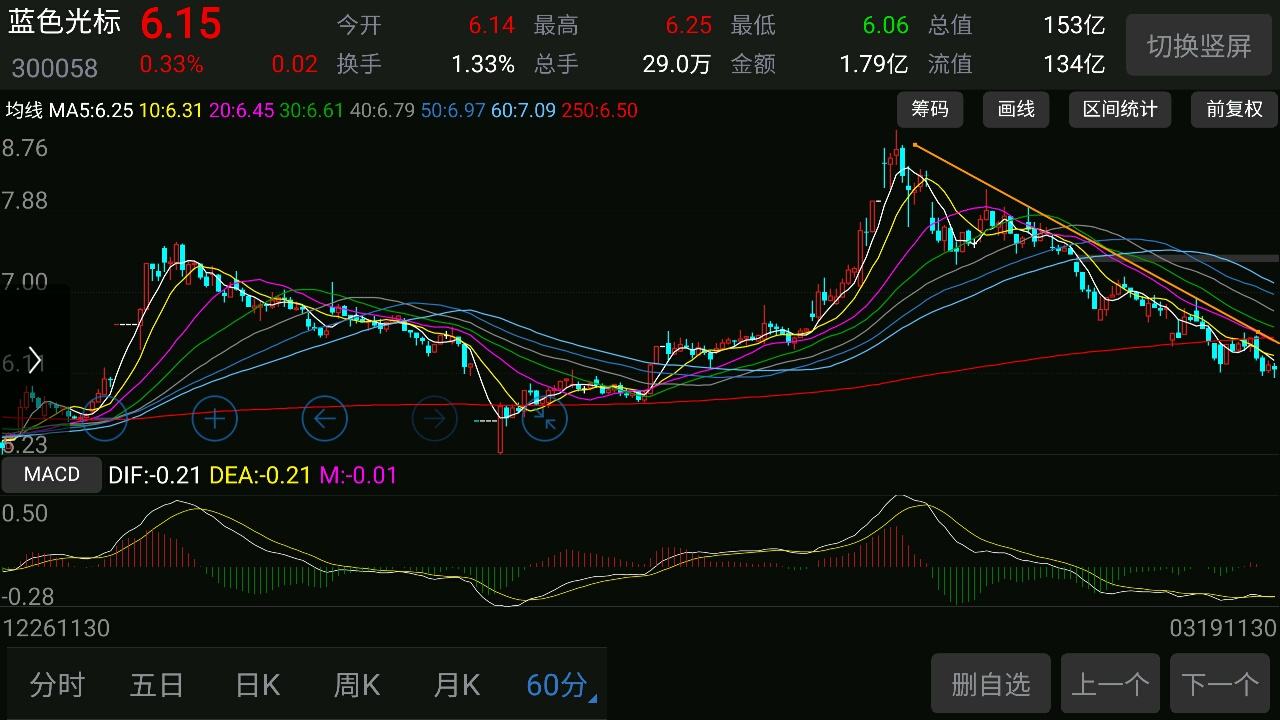Tap the 7.88 price axis label
This screenshot has height=720, width=1280.
click(x=25, y=201)
